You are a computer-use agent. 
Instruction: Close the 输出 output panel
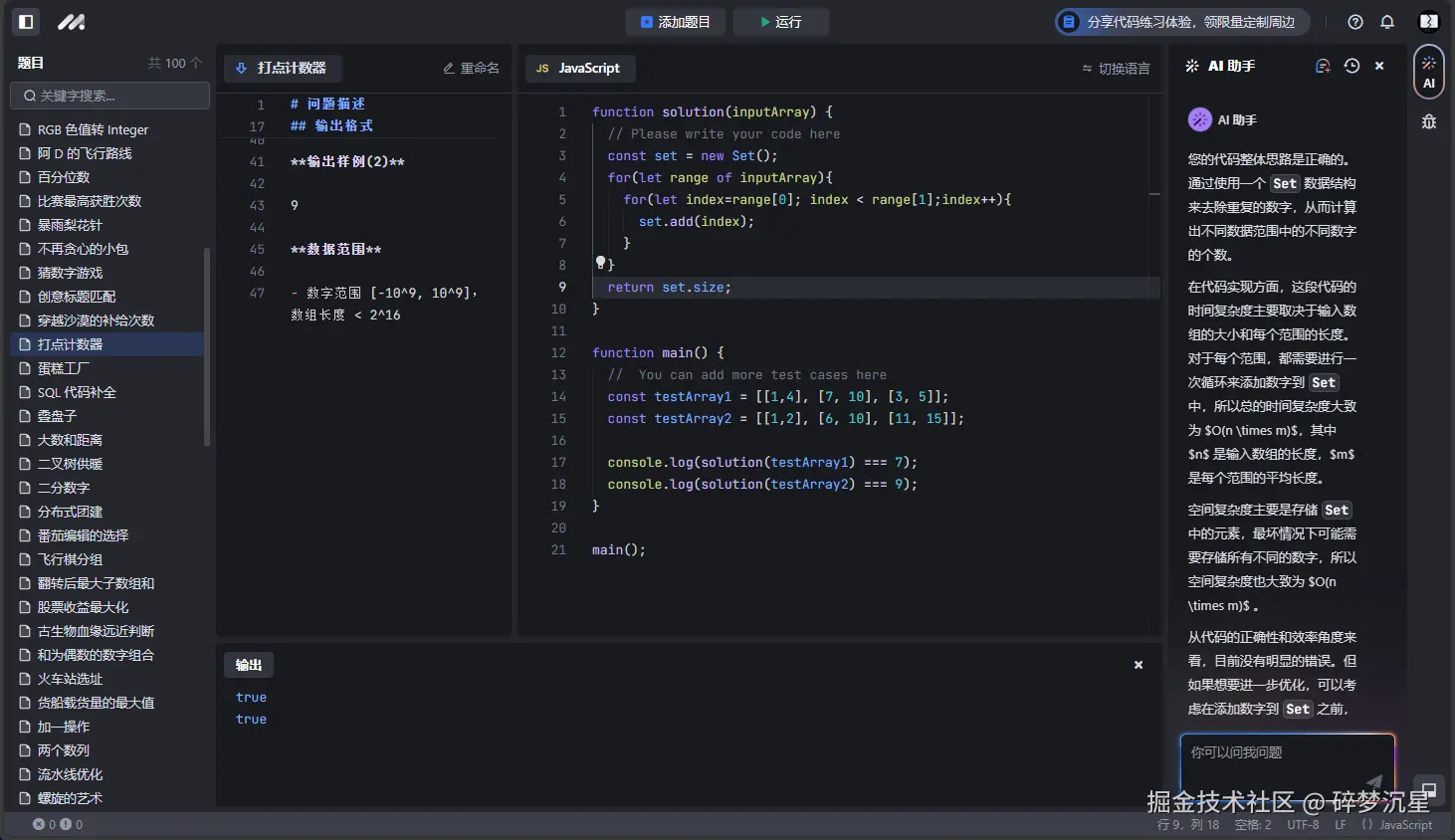click(1139, 665)
